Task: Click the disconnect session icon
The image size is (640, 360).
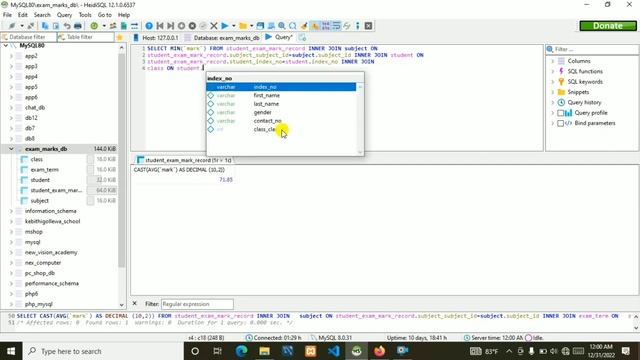Action: coord(31,26)
